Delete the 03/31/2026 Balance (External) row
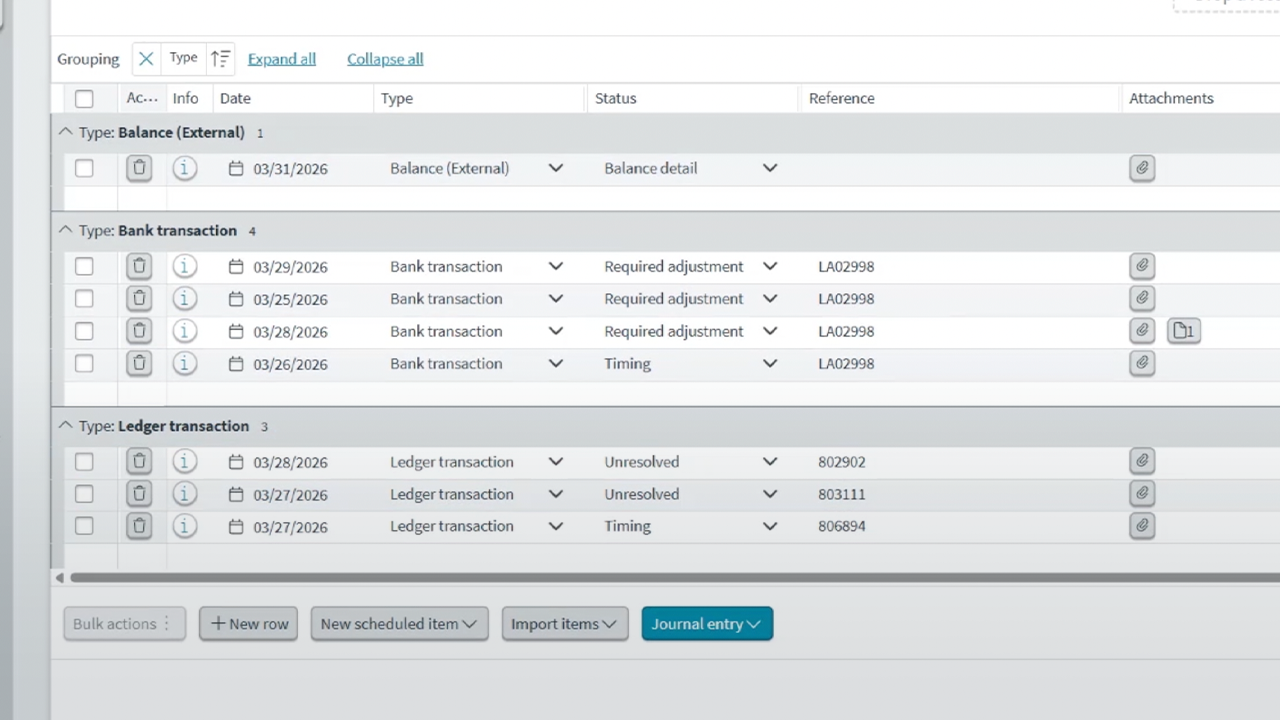Viewport: 1280px width, 720px height. [139, 168]
